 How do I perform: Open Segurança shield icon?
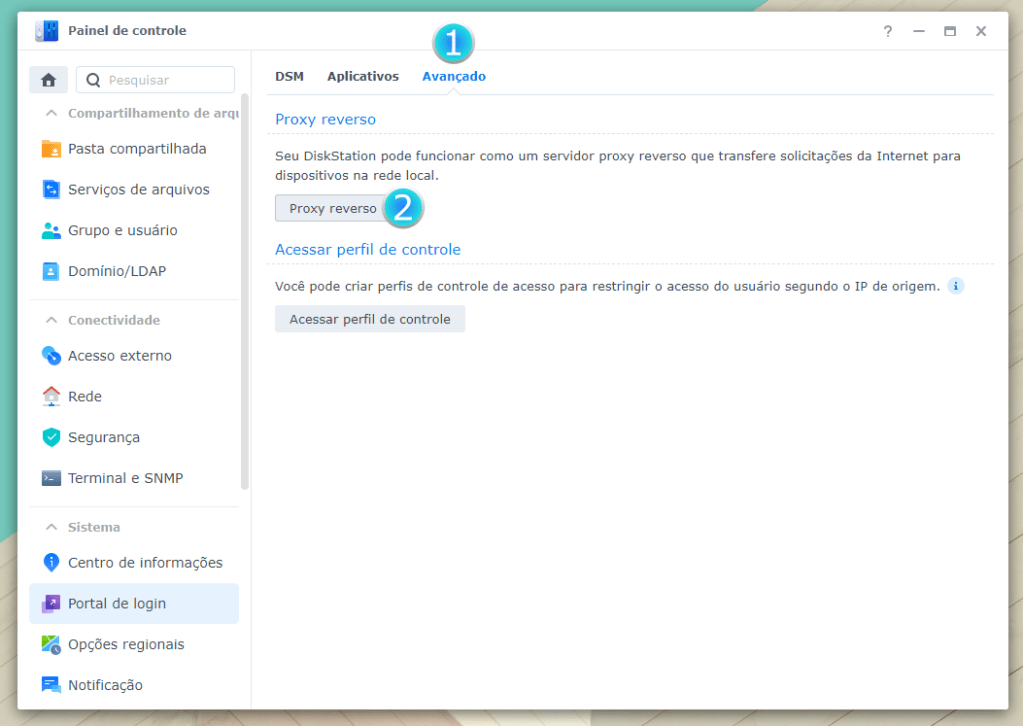click(51, 438)
